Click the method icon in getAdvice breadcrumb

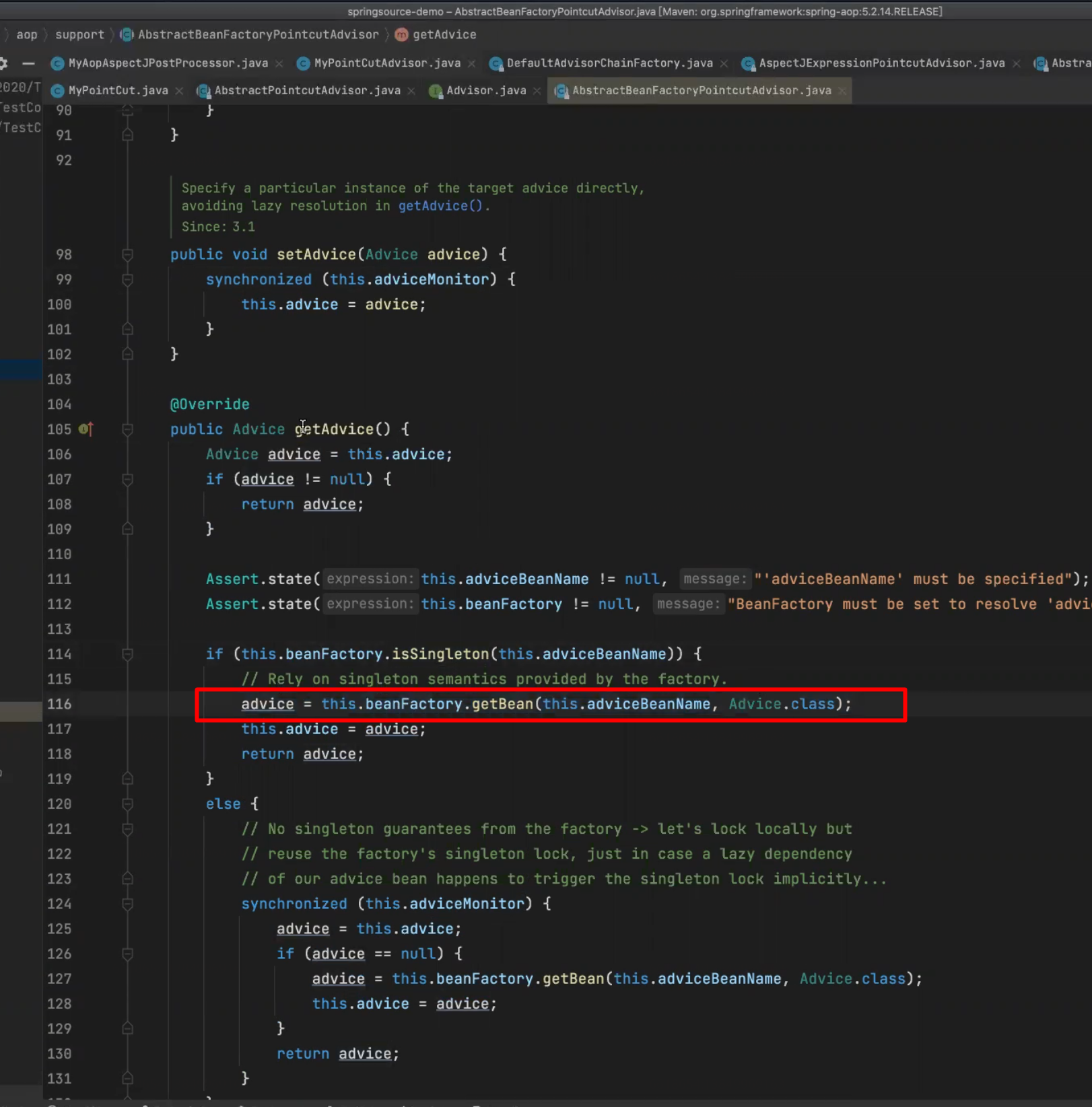coord(402,34)
